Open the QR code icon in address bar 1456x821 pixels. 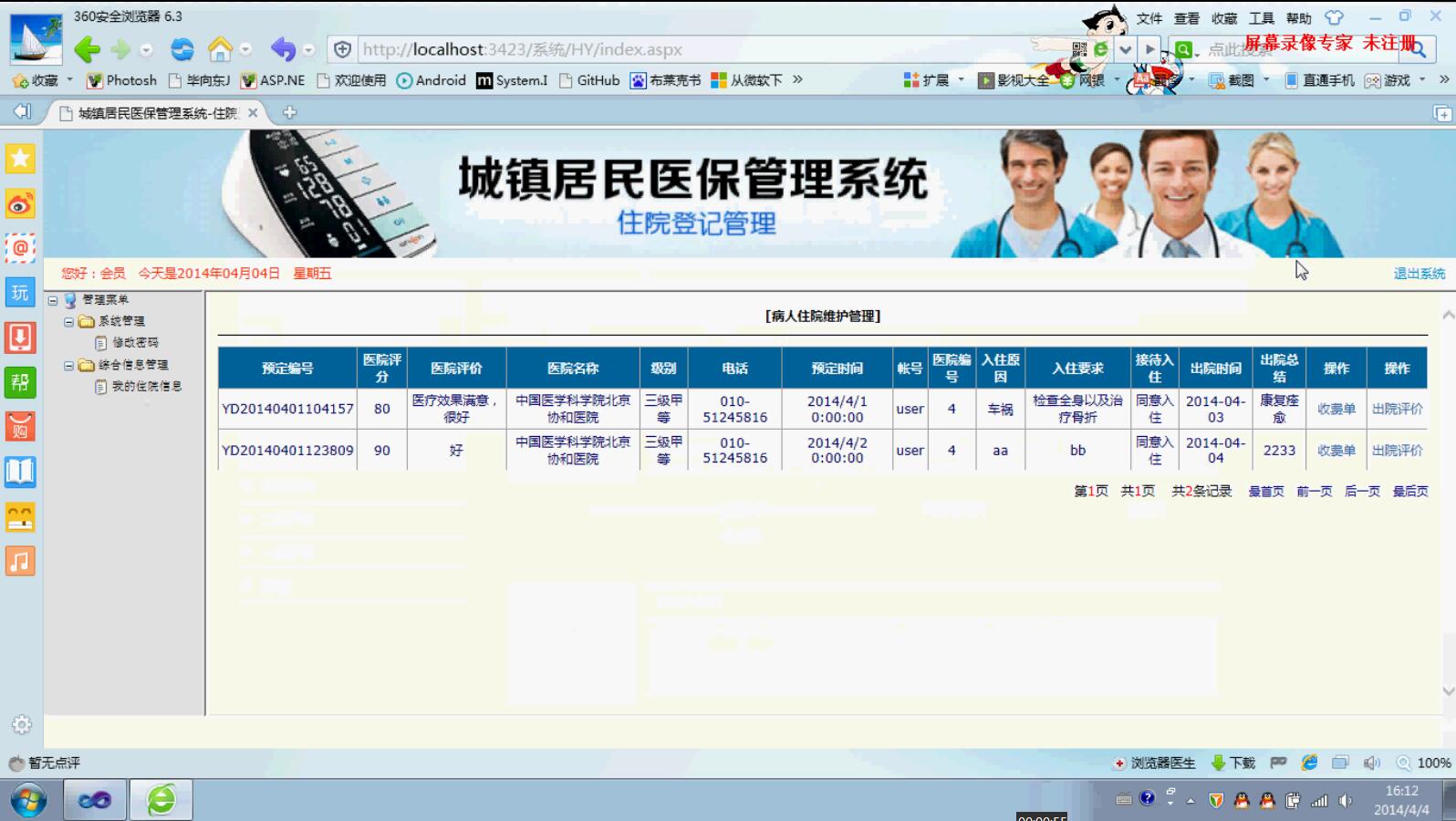pyautogui.click(x=1079, y=49)
